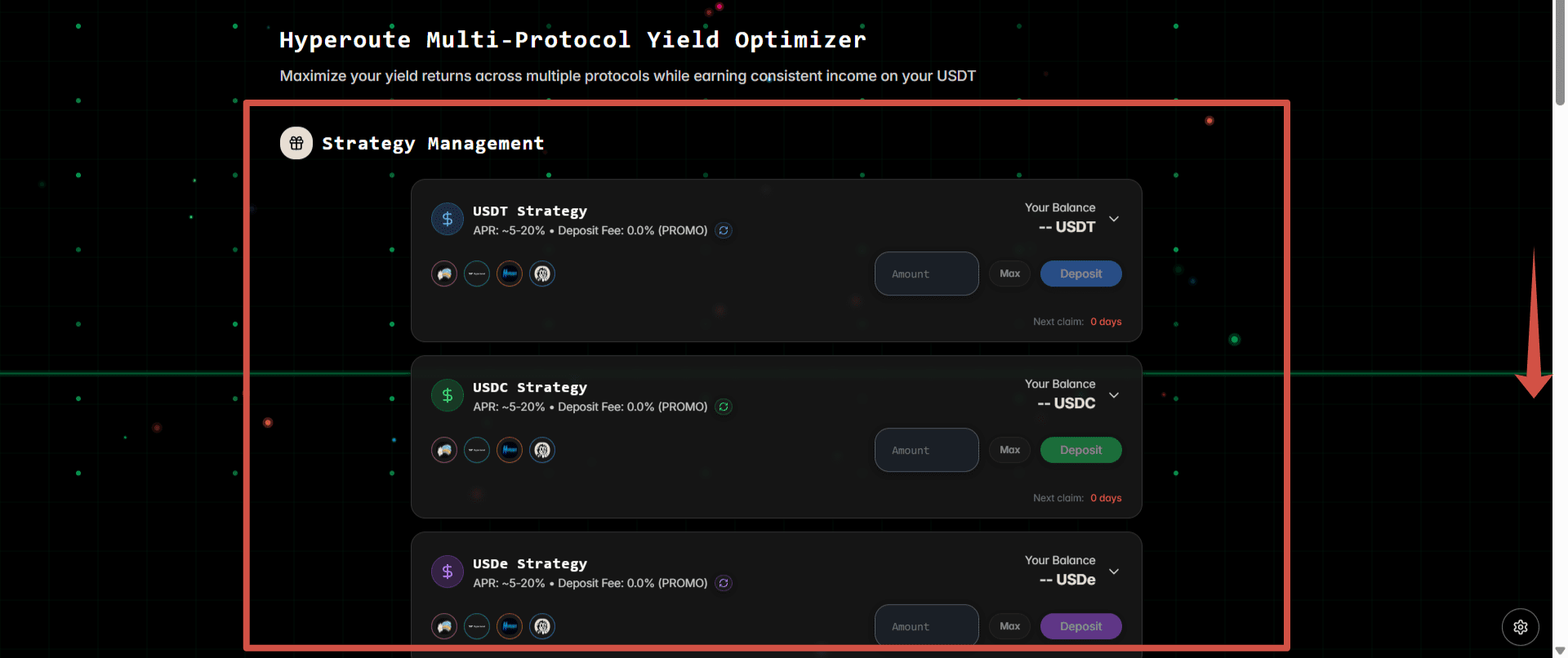Click the purple dollar icon of USDe Strategy
1568x658 pixels.
coord(448,572)
